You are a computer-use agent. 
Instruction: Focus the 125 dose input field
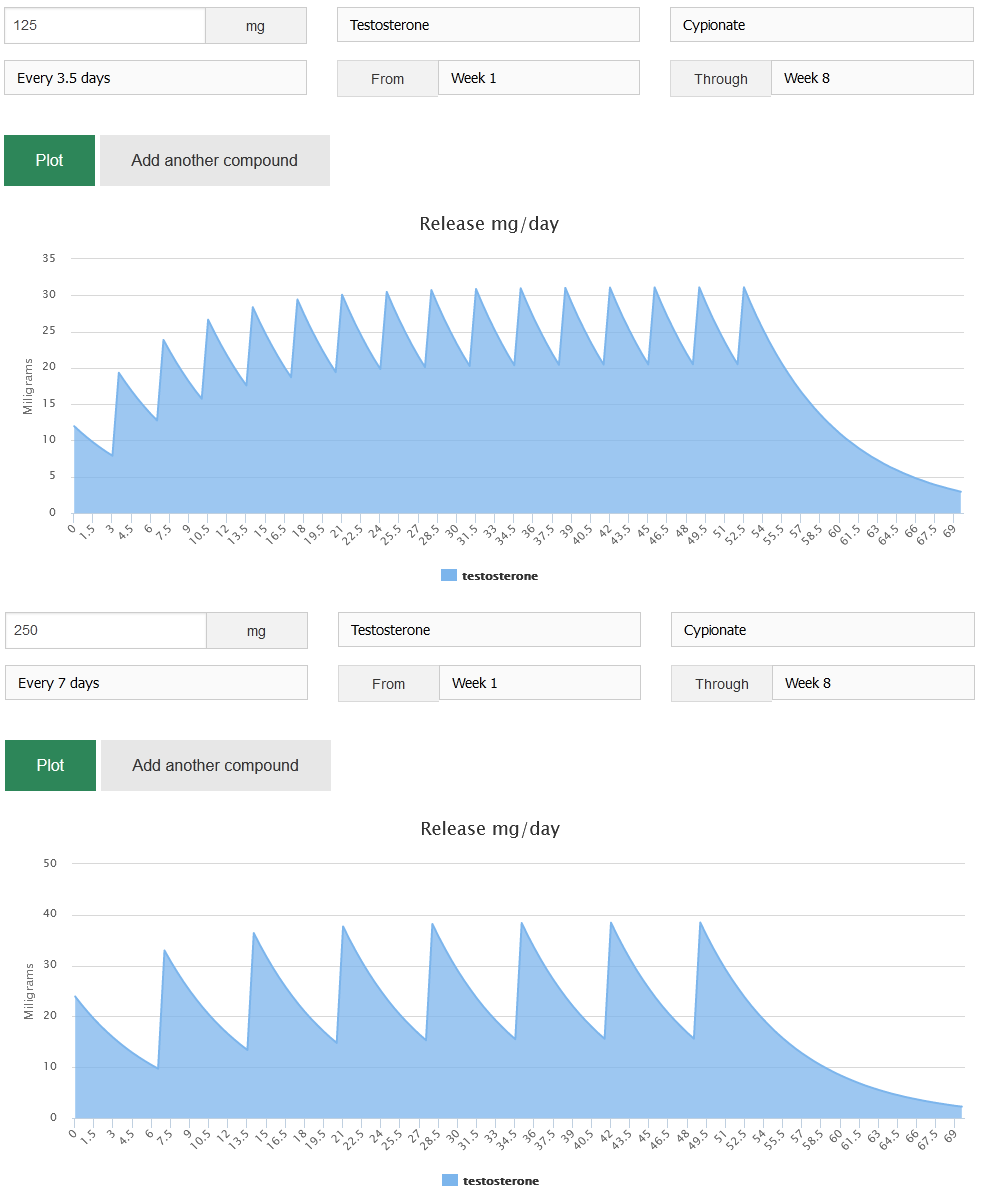[105, 26]
